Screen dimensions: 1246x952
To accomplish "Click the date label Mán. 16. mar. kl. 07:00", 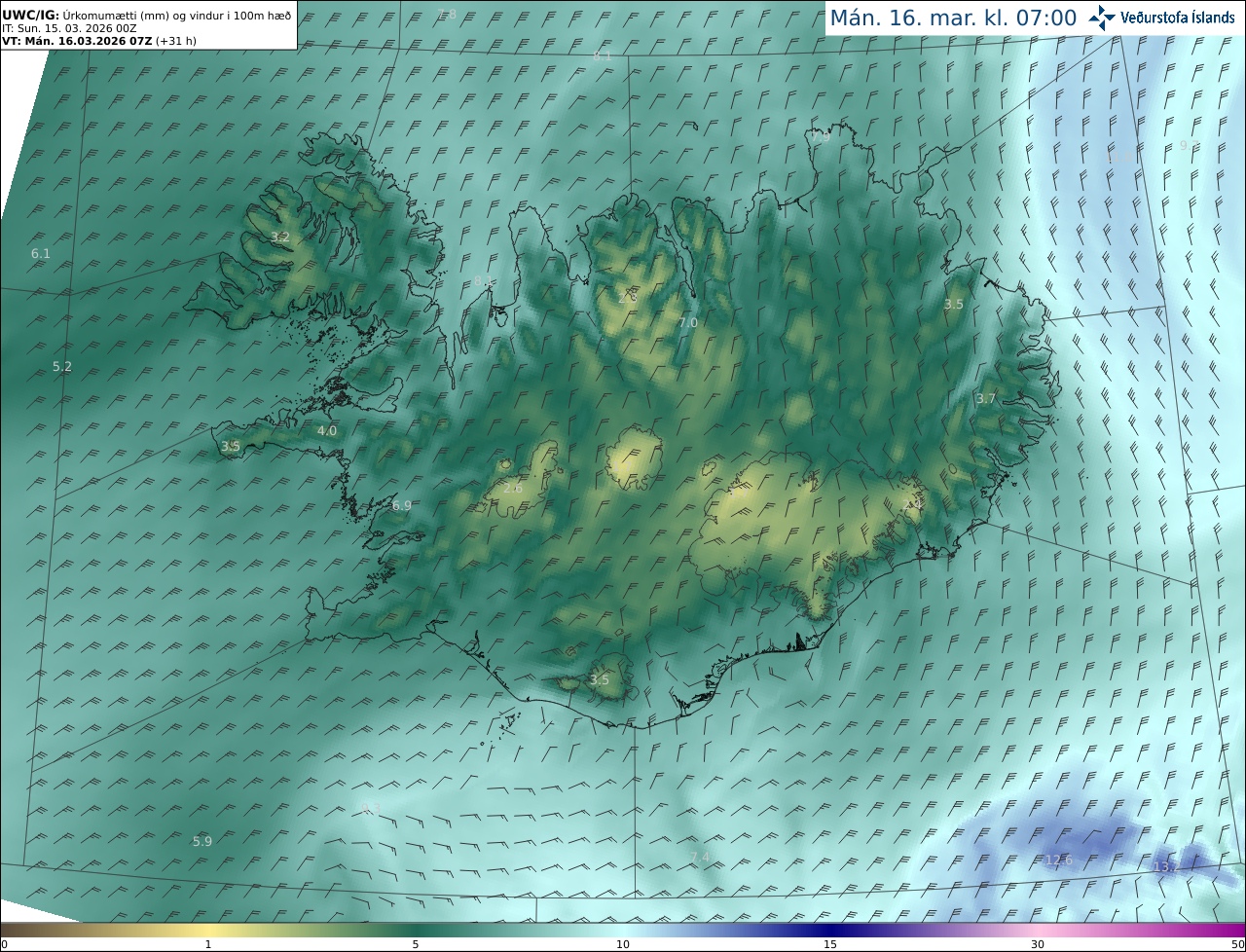I will [953, 18].
